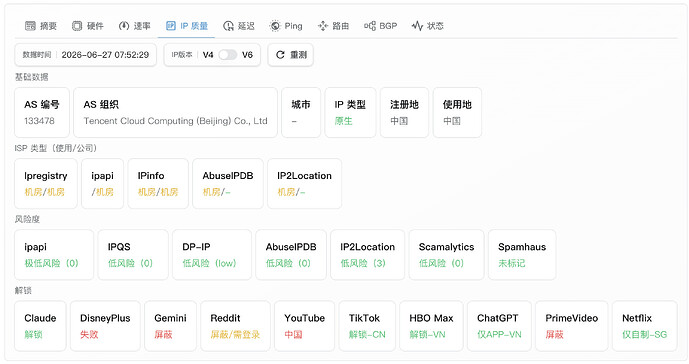Click the Scamalytics risk card
Screen dimensions: 689x364
point(446,255)
